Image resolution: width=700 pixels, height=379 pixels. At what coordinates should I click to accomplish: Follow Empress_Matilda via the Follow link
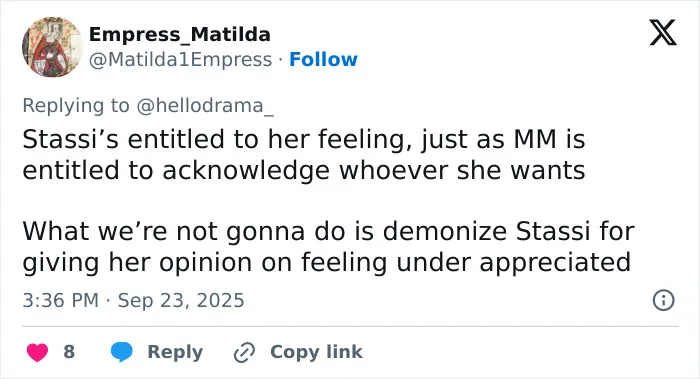pyautogui.click(x=323, y=59)
